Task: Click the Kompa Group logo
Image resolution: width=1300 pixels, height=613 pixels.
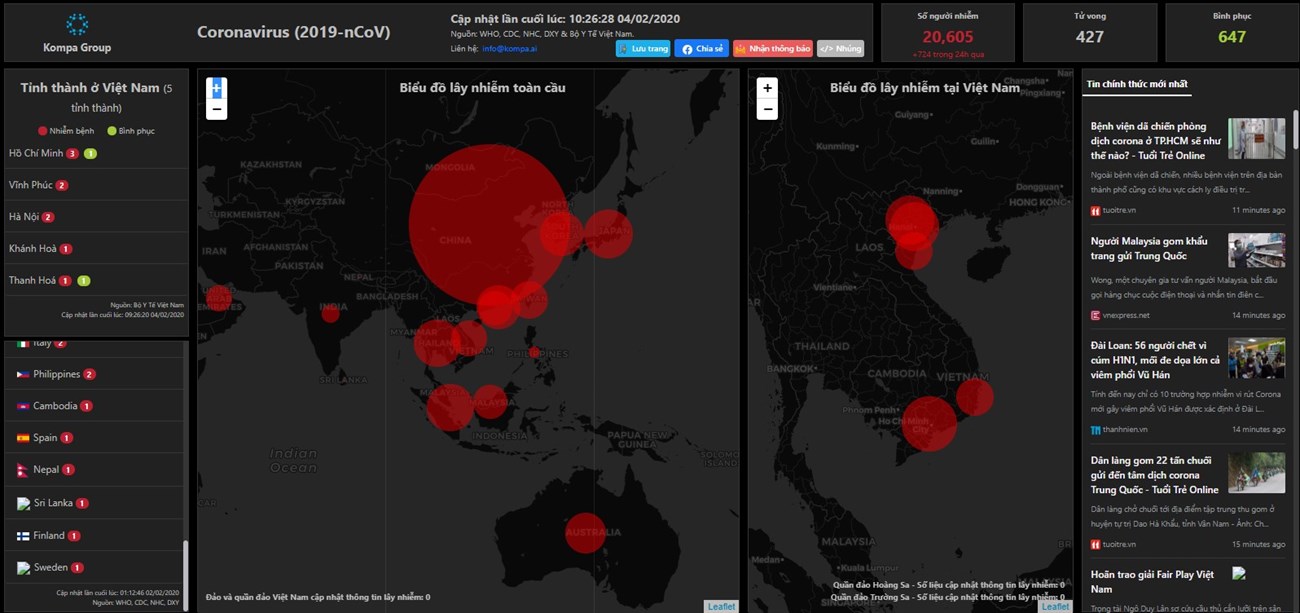Action: pos(77,32)
